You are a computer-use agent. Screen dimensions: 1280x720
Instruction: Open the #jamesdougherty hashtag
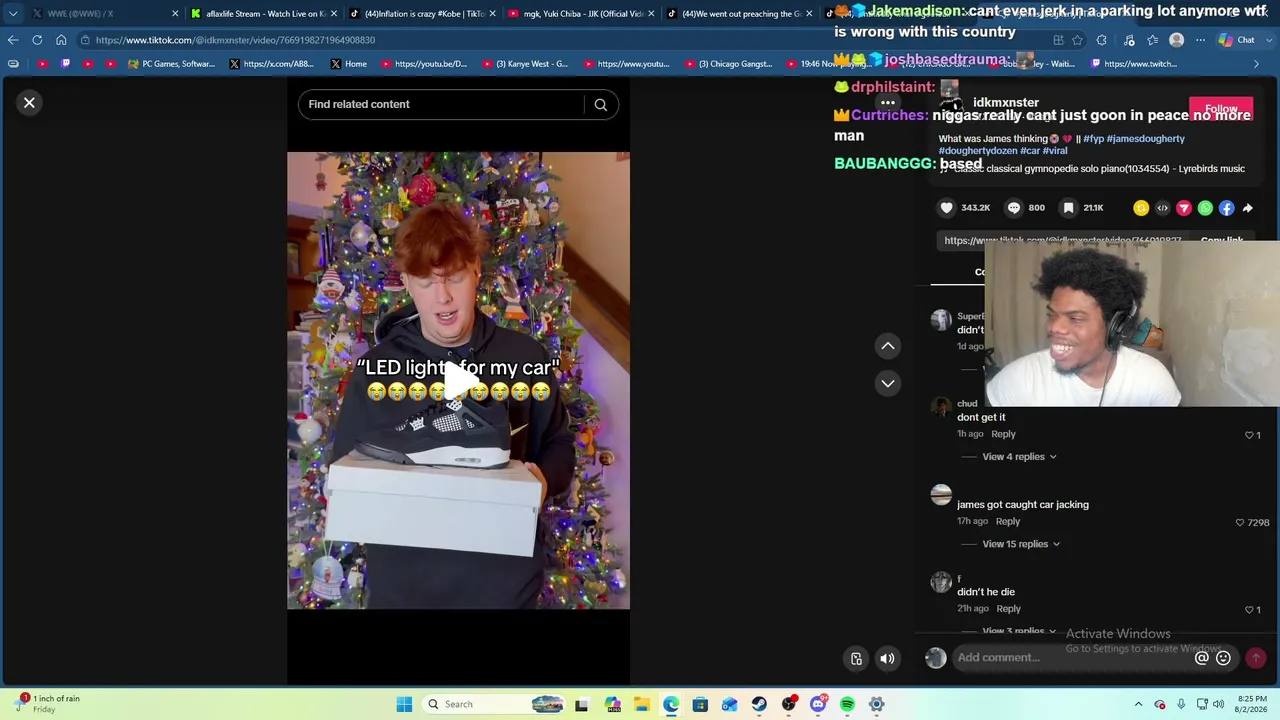(1145, 139)
